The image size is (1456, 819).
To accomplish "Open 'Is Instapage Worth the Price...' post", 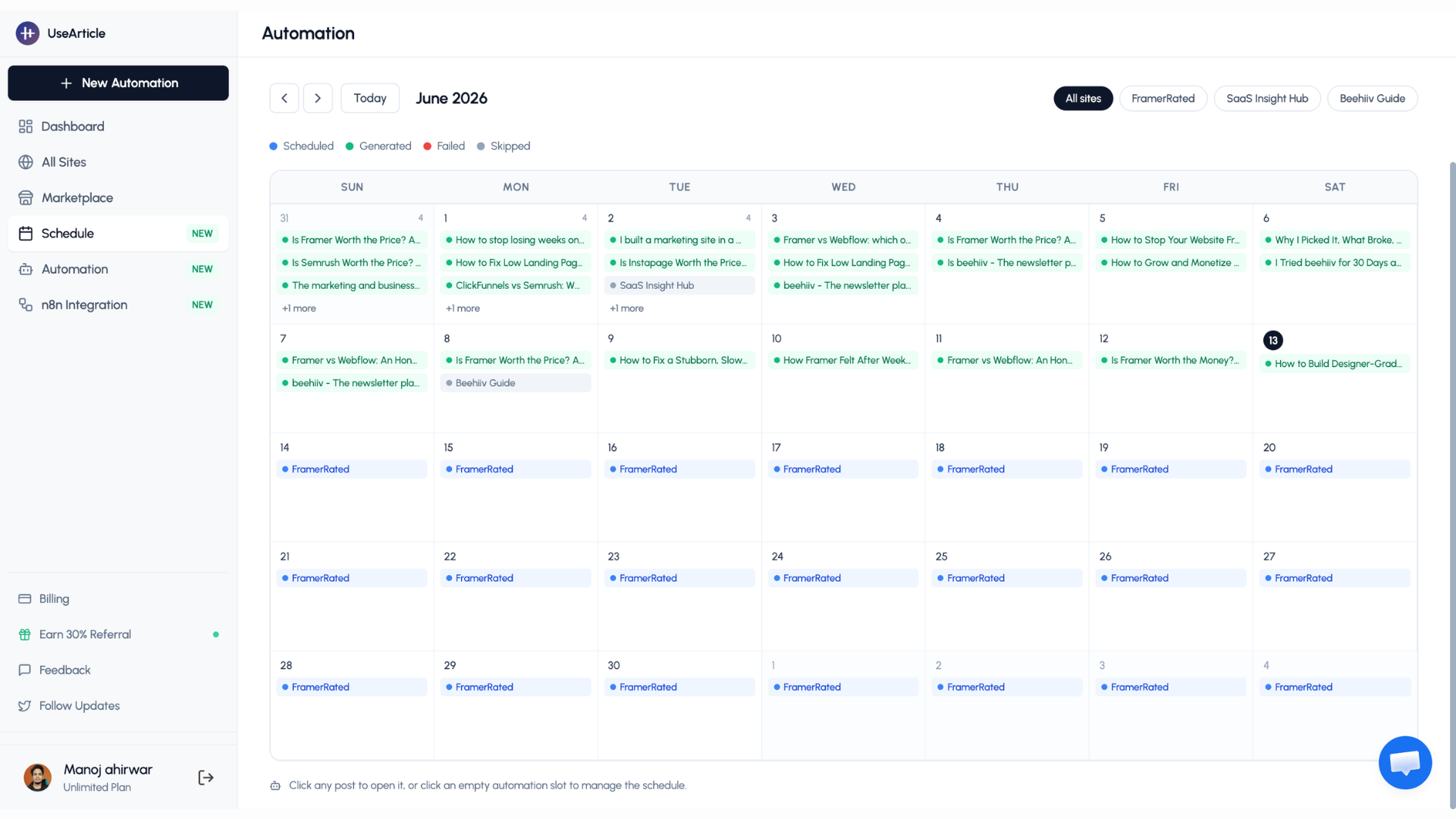I will (x=680, y=263).
